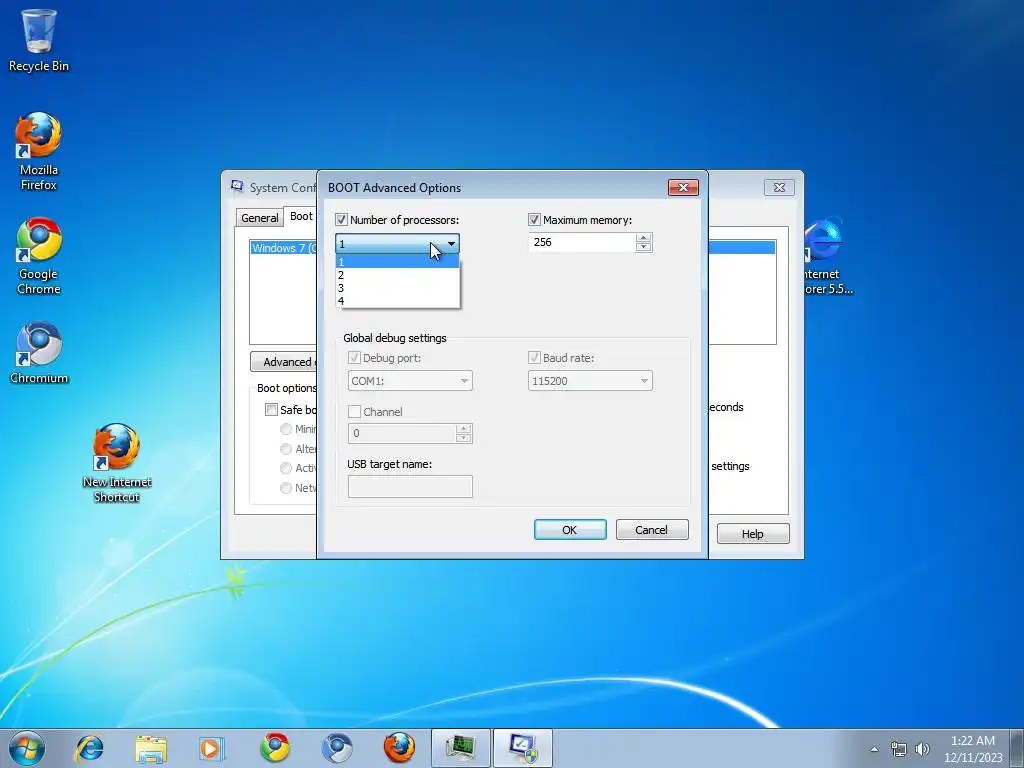Close the BOOT Advanced Options dialog
Image resolution: width=1024 pixels, height=768 pixels.
683,187
